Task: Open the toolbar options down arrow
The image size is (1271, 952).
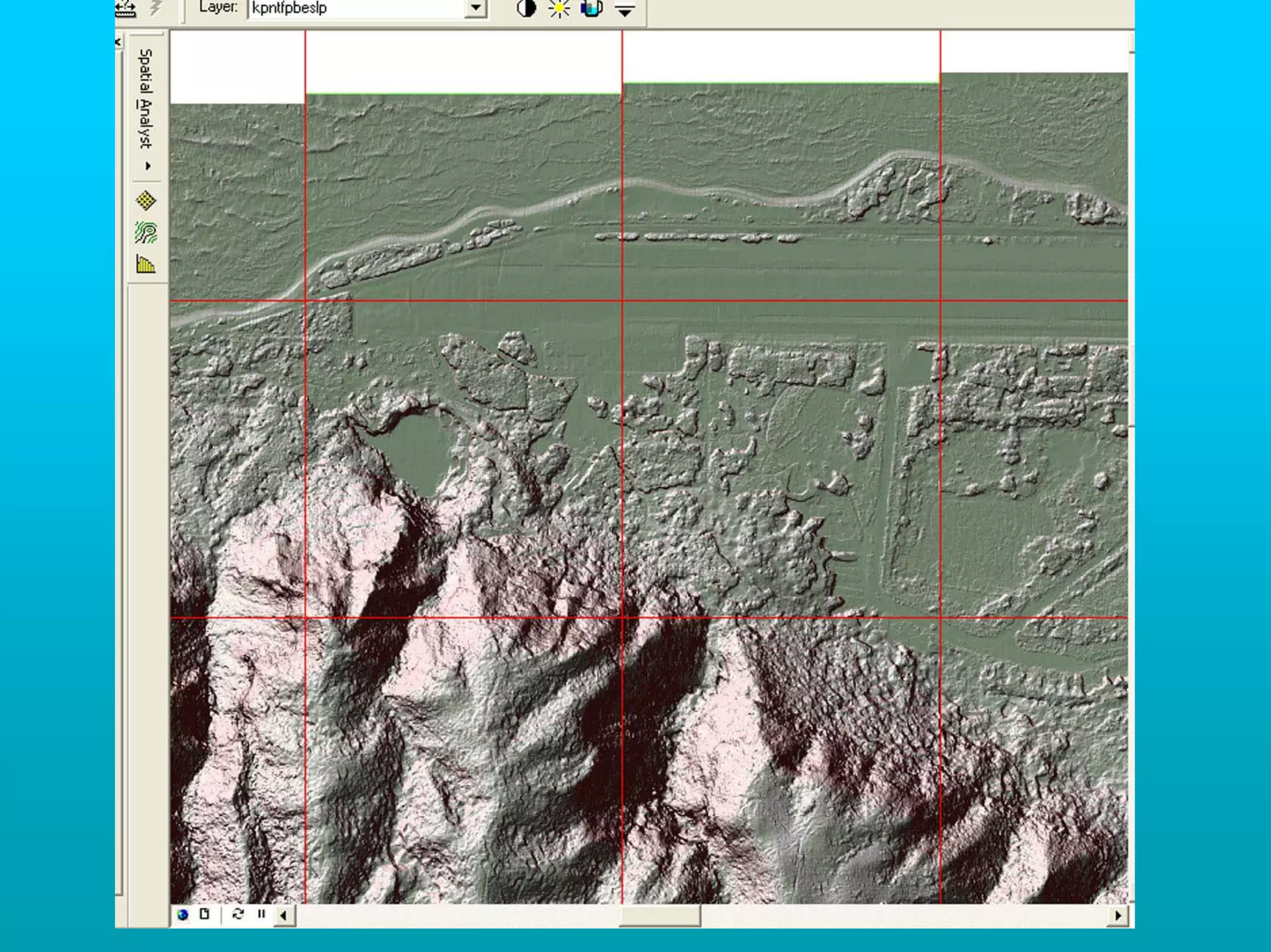Action: pyautogui.click(x=625, y=10)
